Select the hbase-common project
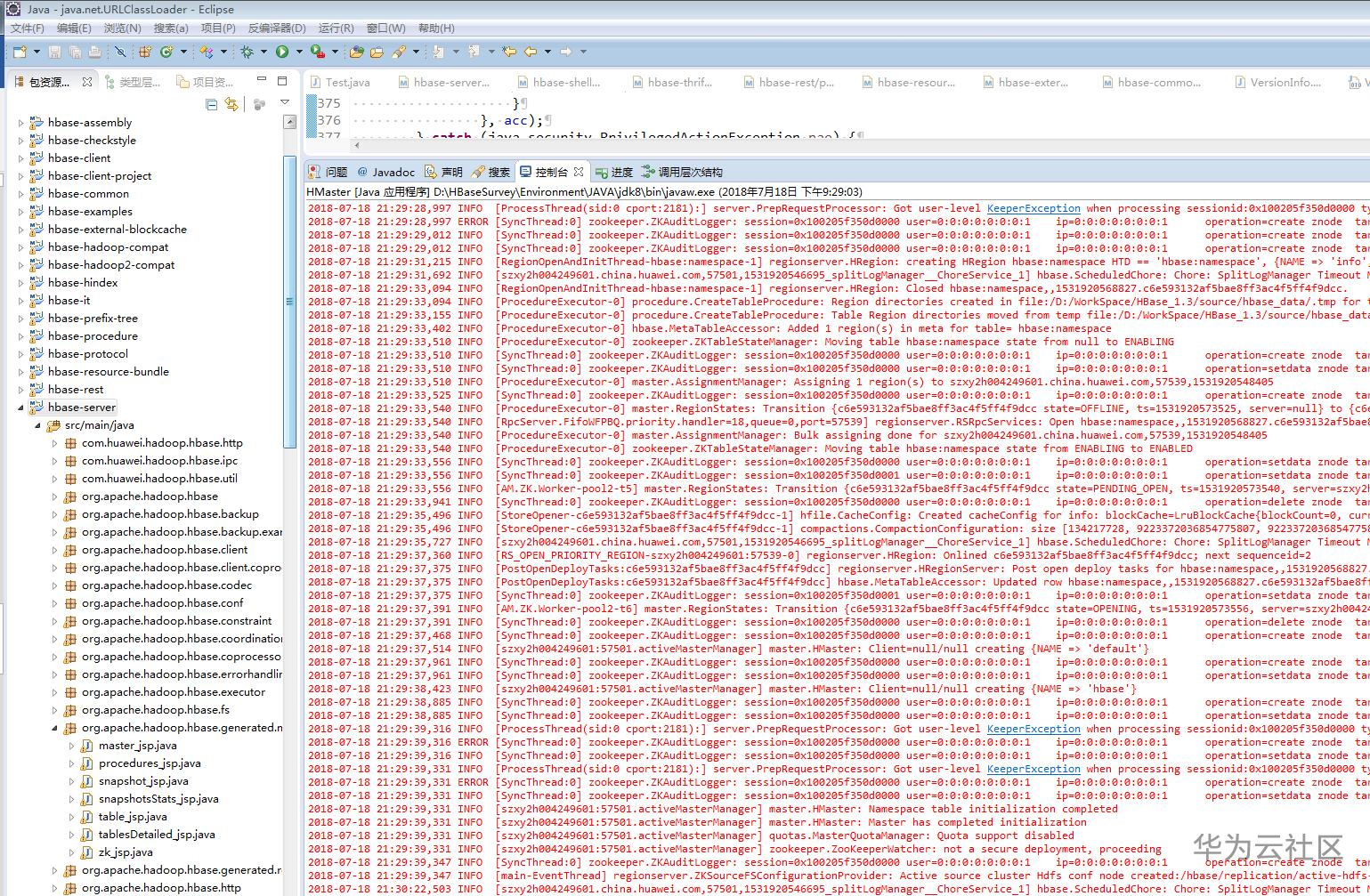The image size is (1370, 896). click(x=88, y=194)
